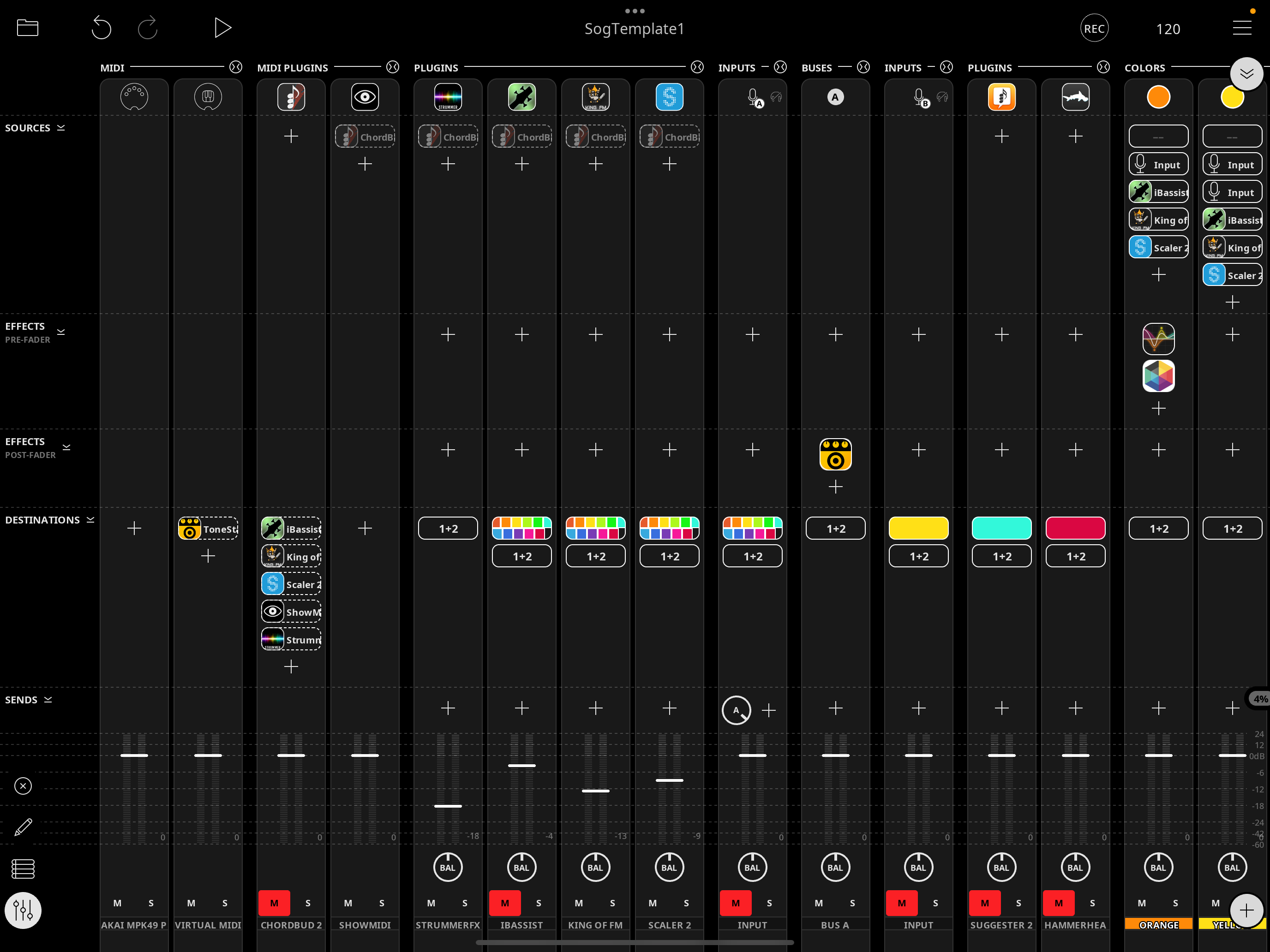Click the yellow destination swatch on Input B
The width and height of the screenshot is (1270, 952).
coord(919,528)
